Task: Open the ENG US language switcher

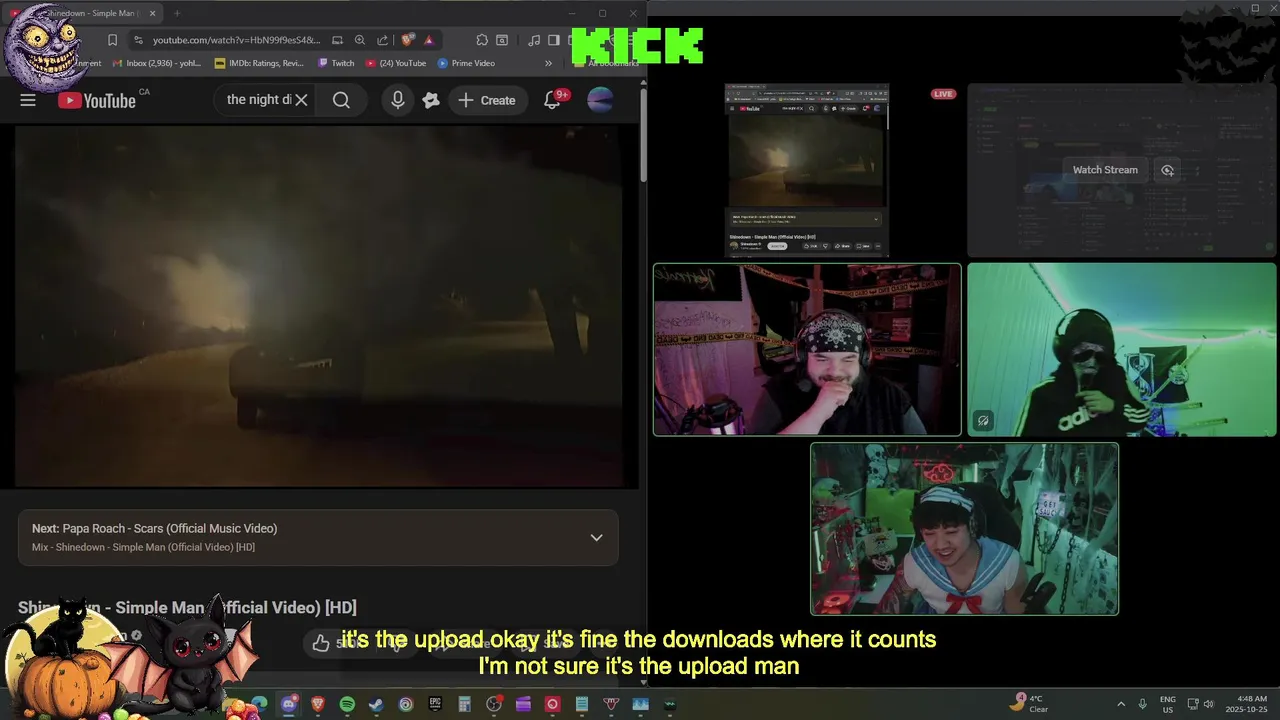Action: click(x=1168, y=704)
